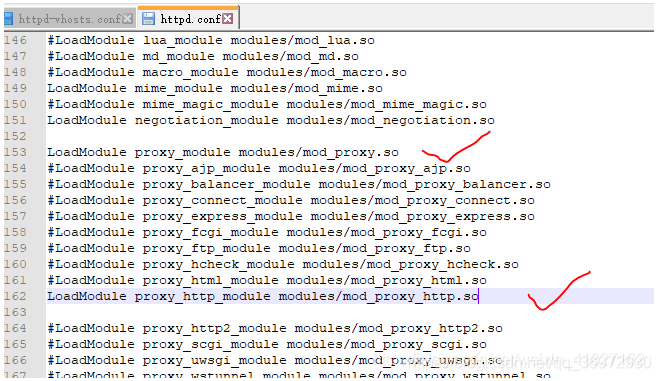The image size is (661, 381).
Task: Click the LoadModule proxy_module line
Action: pos(223,153)
